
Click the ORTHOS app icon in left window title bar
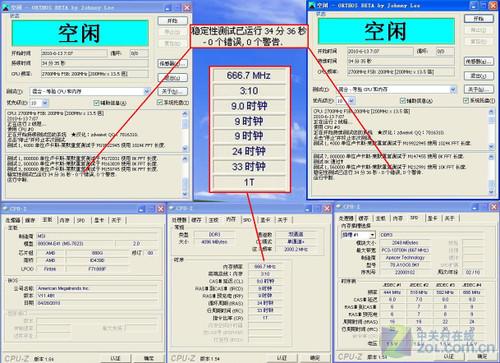click(x=6, y=7)
